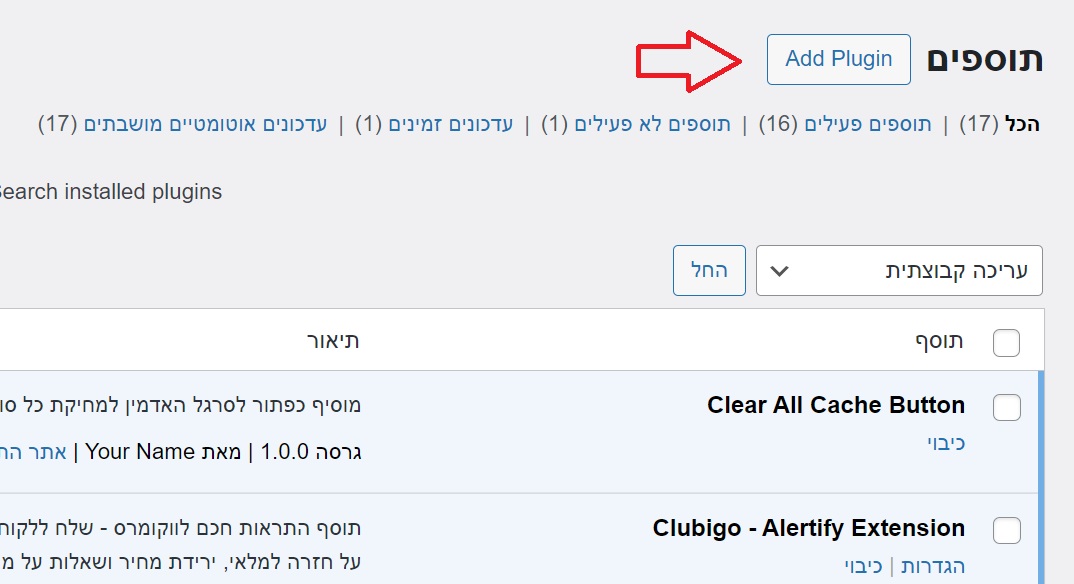Image resolution: width=1074 pixels, height=584 pixels.
Task: Open the תוספים לא פעילים filter
Action: point(652,124)
